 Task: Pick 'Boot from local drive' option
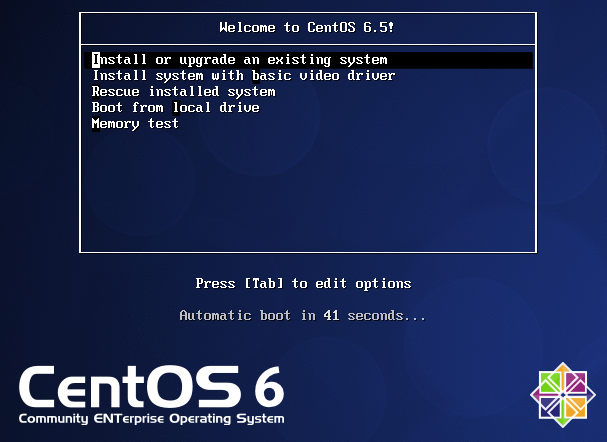click(x=175, y=108)
